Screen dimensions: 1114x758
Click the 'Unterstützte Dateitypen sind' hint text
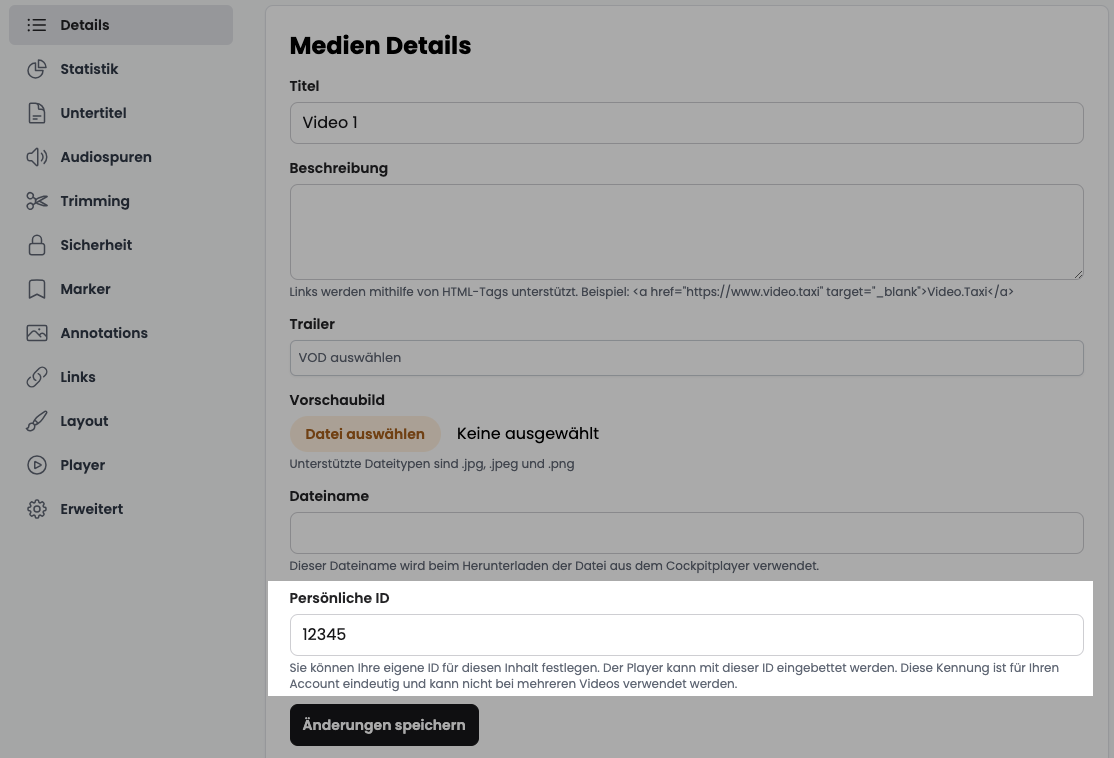pos(432,464)
